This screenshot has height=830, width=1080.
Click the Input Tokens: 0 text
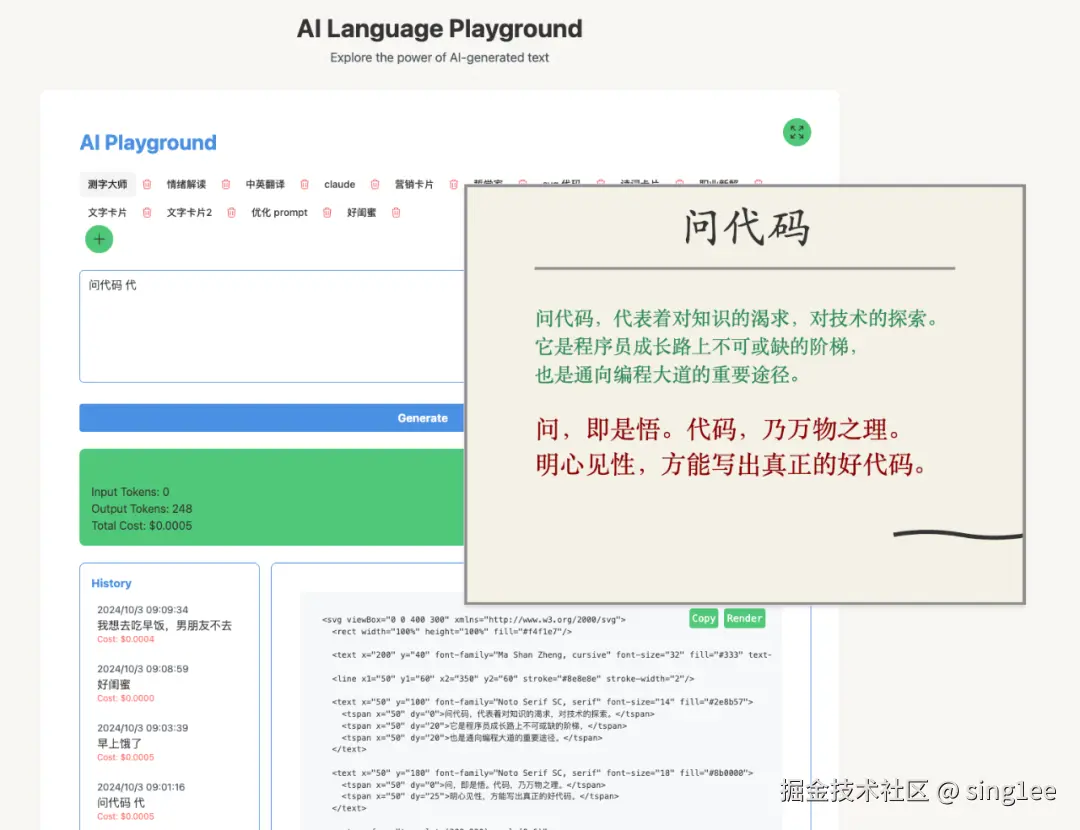click(130, 492)
